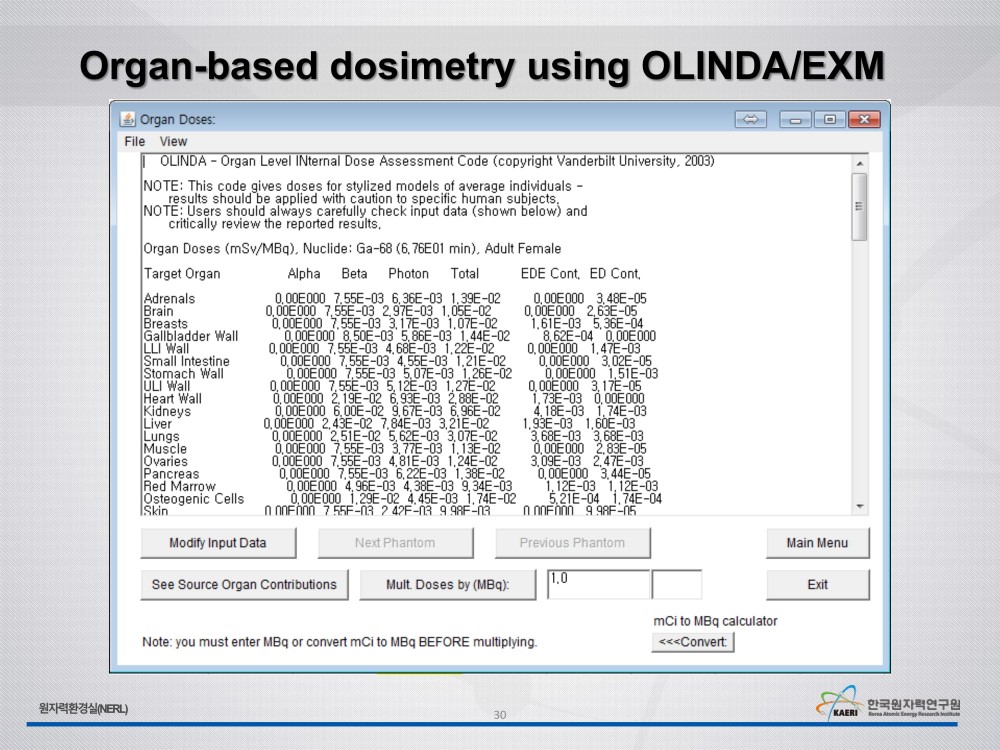Click the <<<Convert button
The image size is (1000, 750).
pos(693,642)
